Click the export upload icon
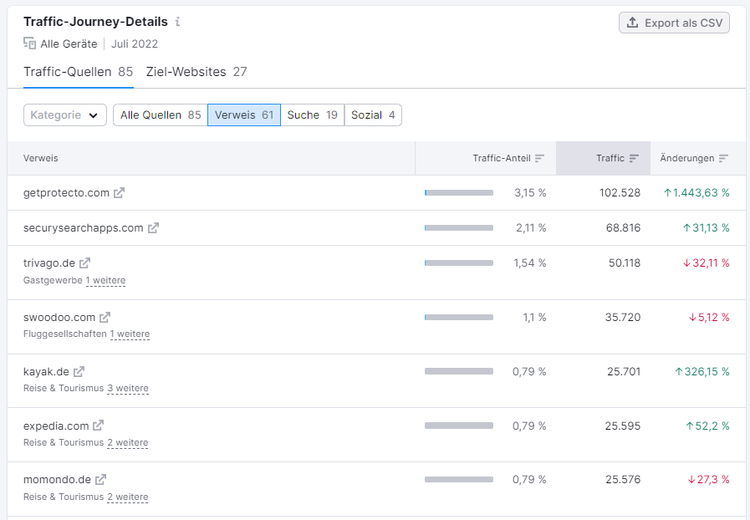Viewport: 750px width, 520px height. [x=632, y=22]
